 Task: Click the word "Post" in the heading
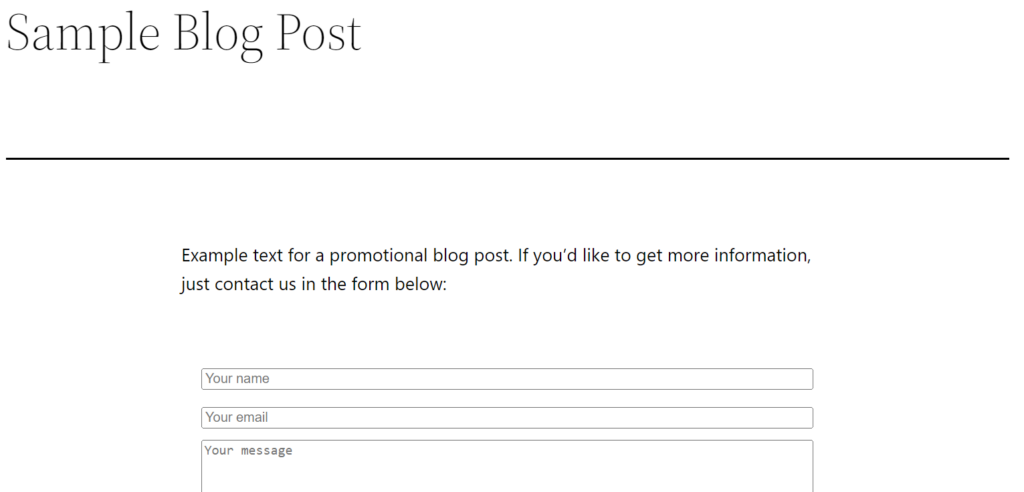tap(318, 34)
